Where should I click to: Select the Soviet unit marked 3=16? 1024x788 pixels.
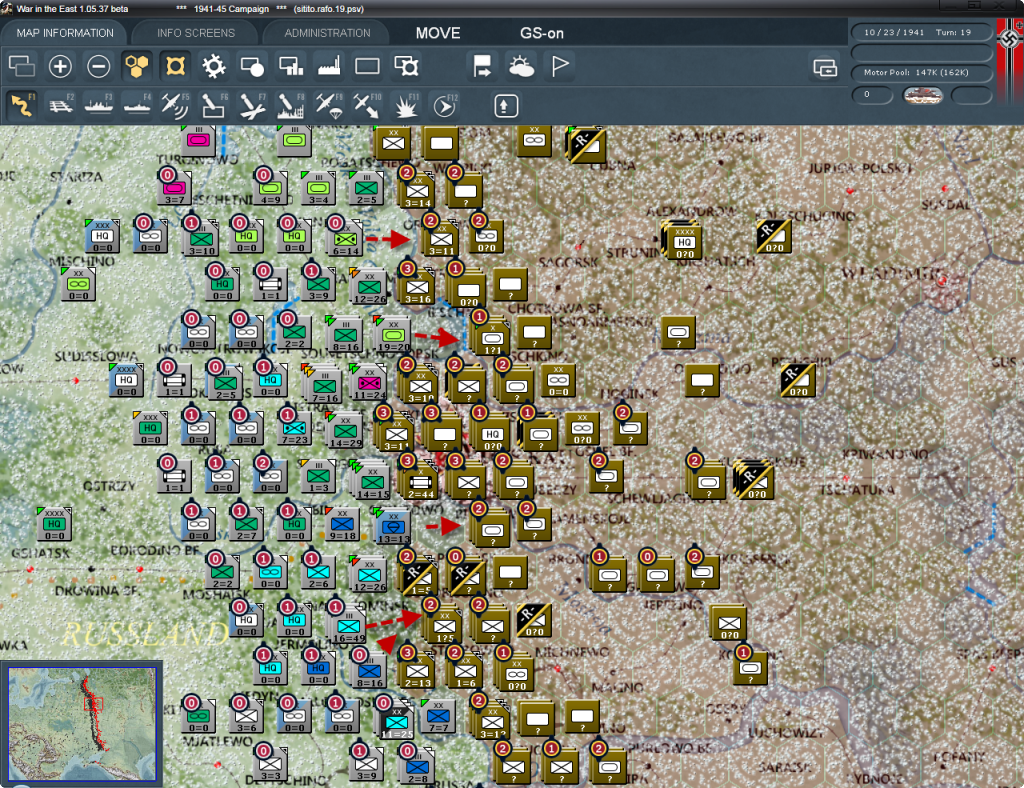[417, 287]
